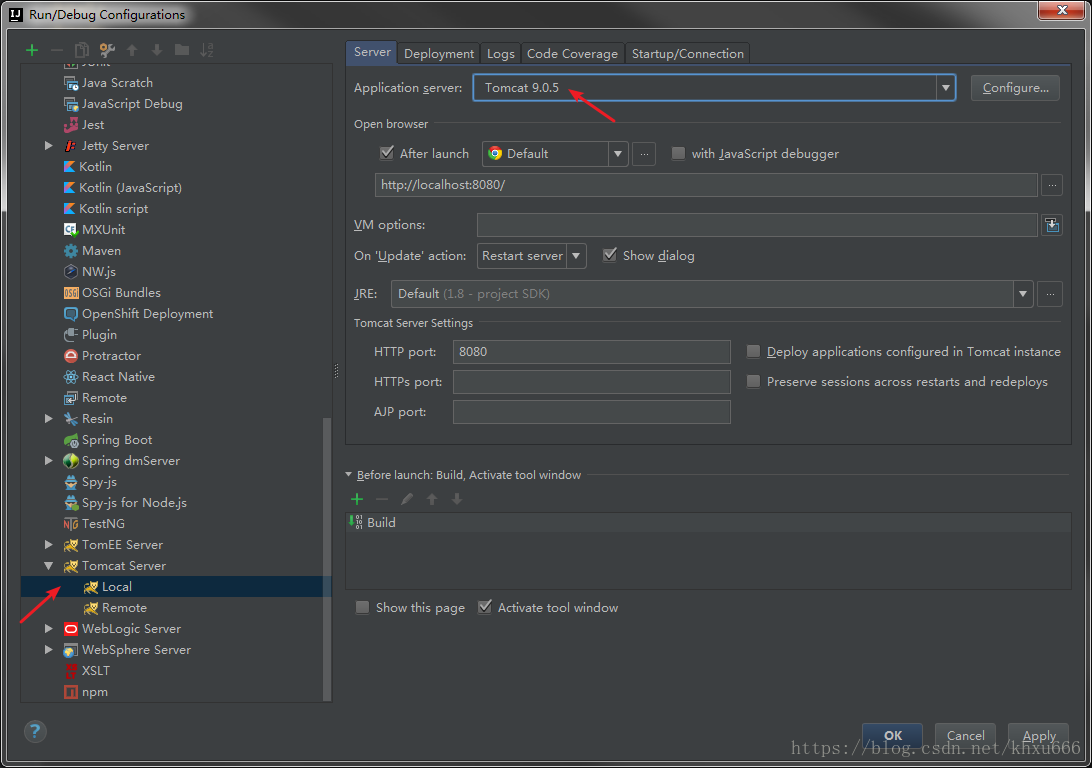Viewport: 1092px width, 768px height.
Task: Move configuration up with toolbar arrow
Action: [x=132, y=50]
